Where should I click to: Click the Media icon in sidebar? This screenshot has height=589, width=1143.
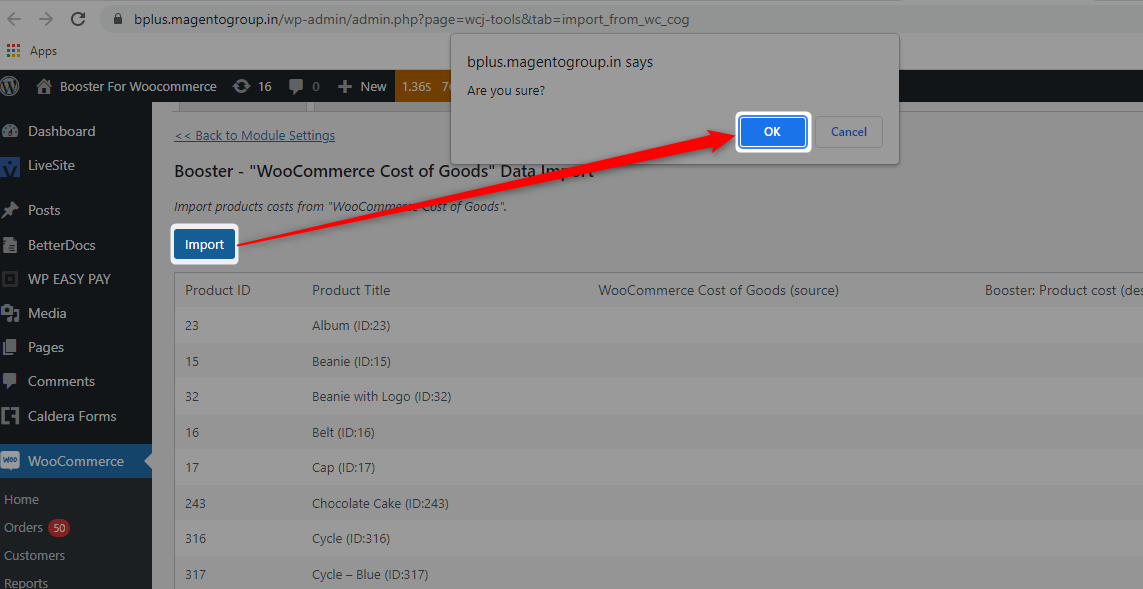click(10, 313)
